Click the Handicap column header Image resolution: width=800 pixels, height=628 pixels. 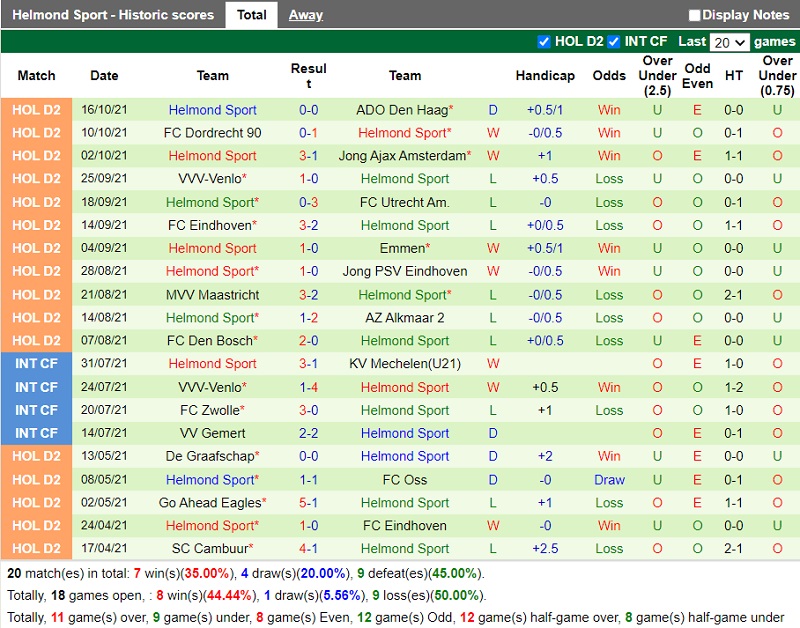[546, 75]
